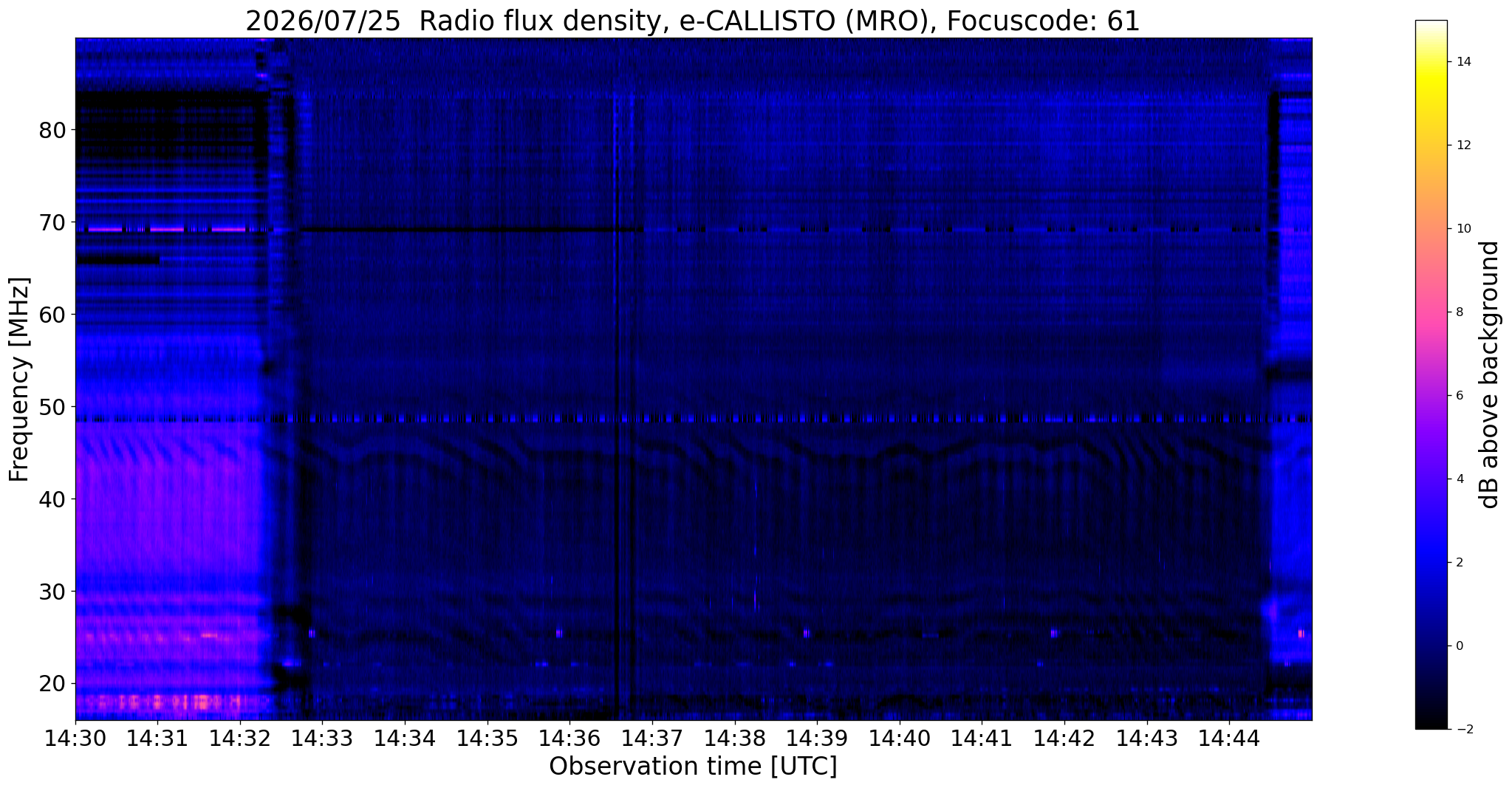1512x788 pixels.
Task: Click the 'Observation time [UTC]' x-axis label
Action: tap(693, 767)
